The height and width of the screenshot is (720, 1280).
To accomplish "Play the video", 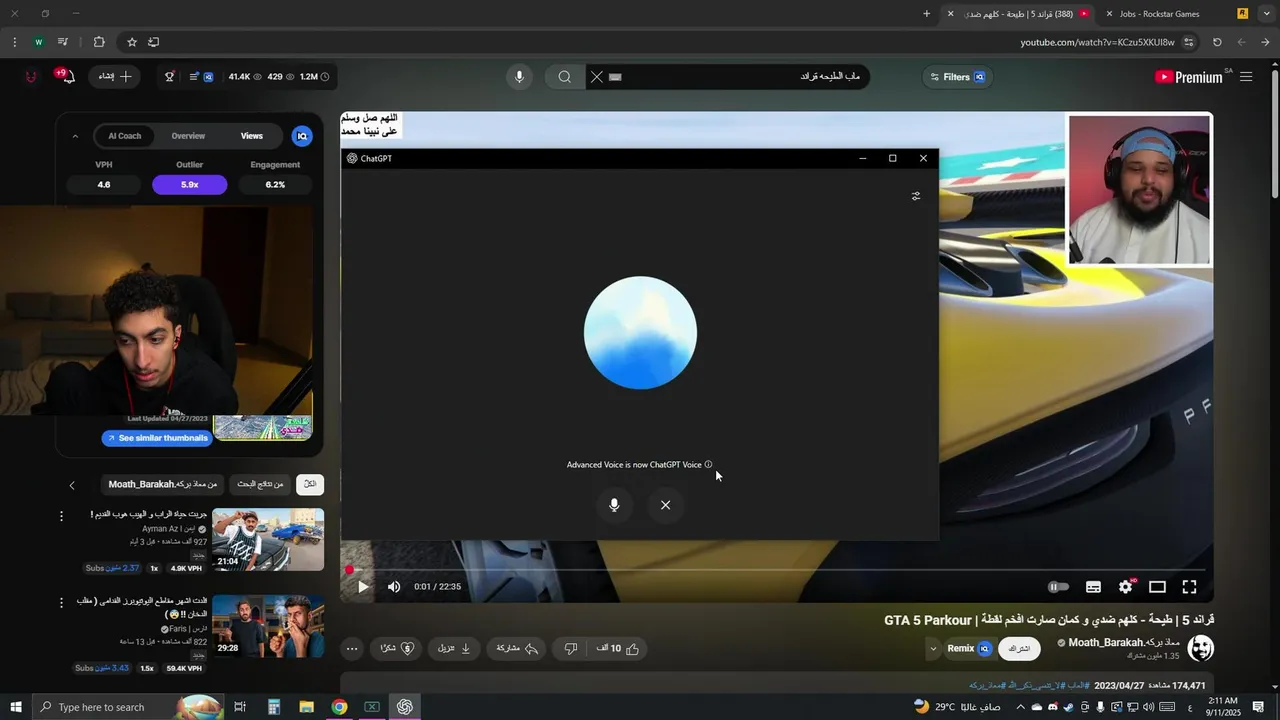I will (x=362, y=587).
